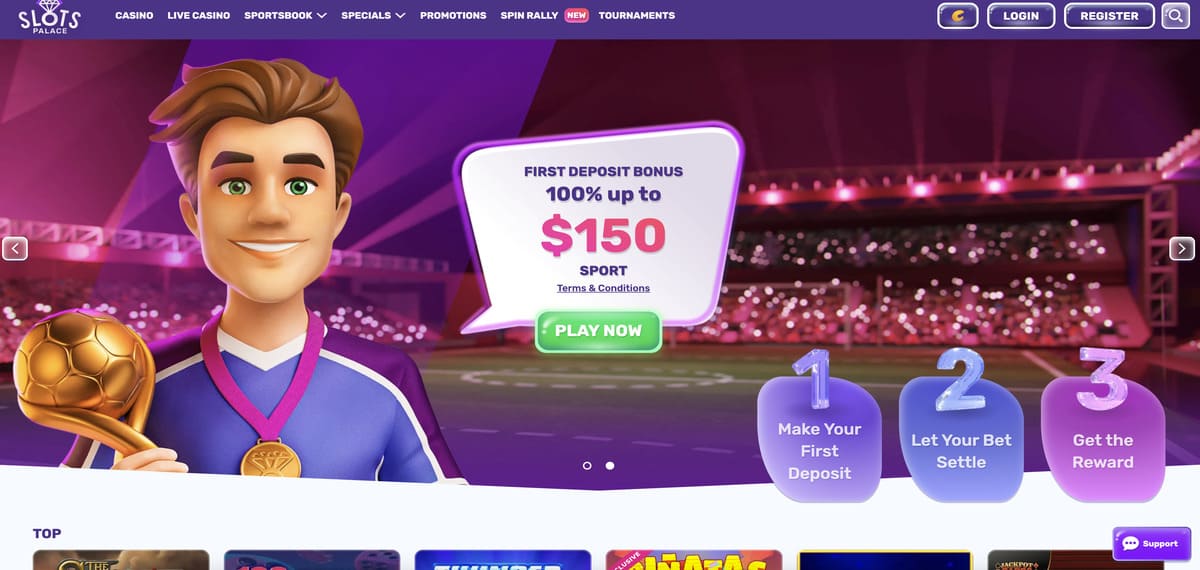Image resolution: width=1200 pixels, height=570 pixels.
Task: Advance to next banner slide arrow
Action: [x=1182, y=249]
